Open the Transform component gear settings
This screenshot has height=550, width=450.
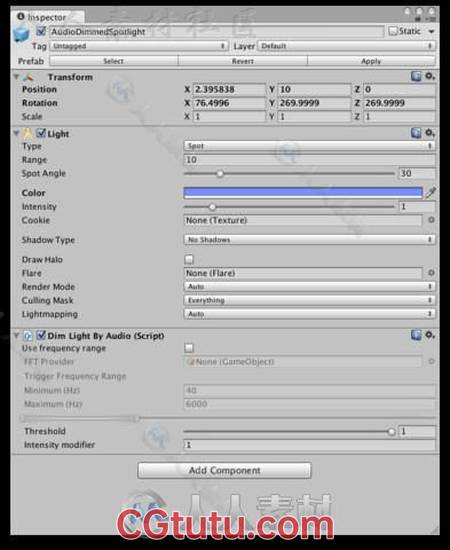coord(430,76)
